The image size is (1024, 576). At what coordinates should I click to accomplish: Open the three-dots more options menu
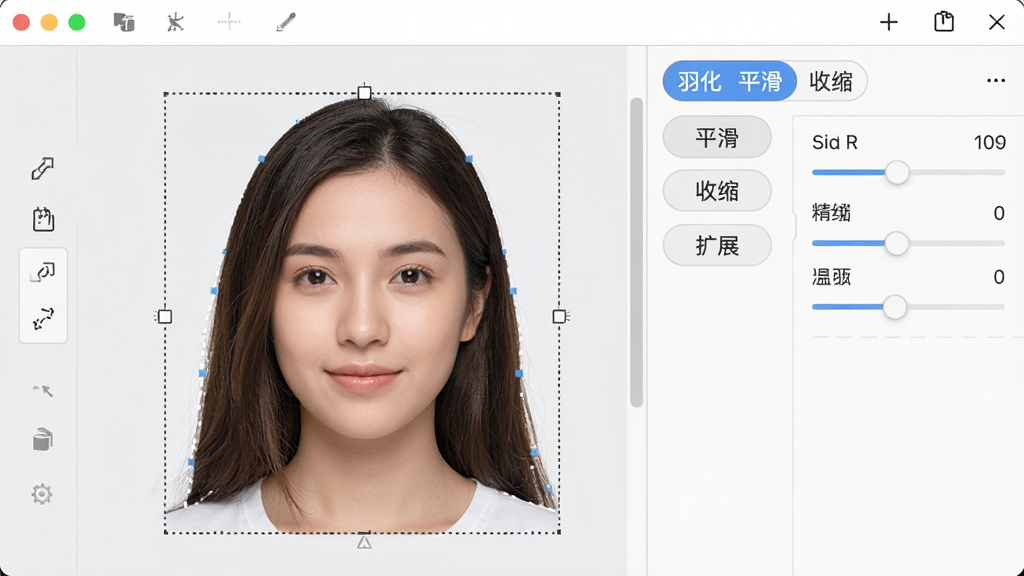coord(996,80)
